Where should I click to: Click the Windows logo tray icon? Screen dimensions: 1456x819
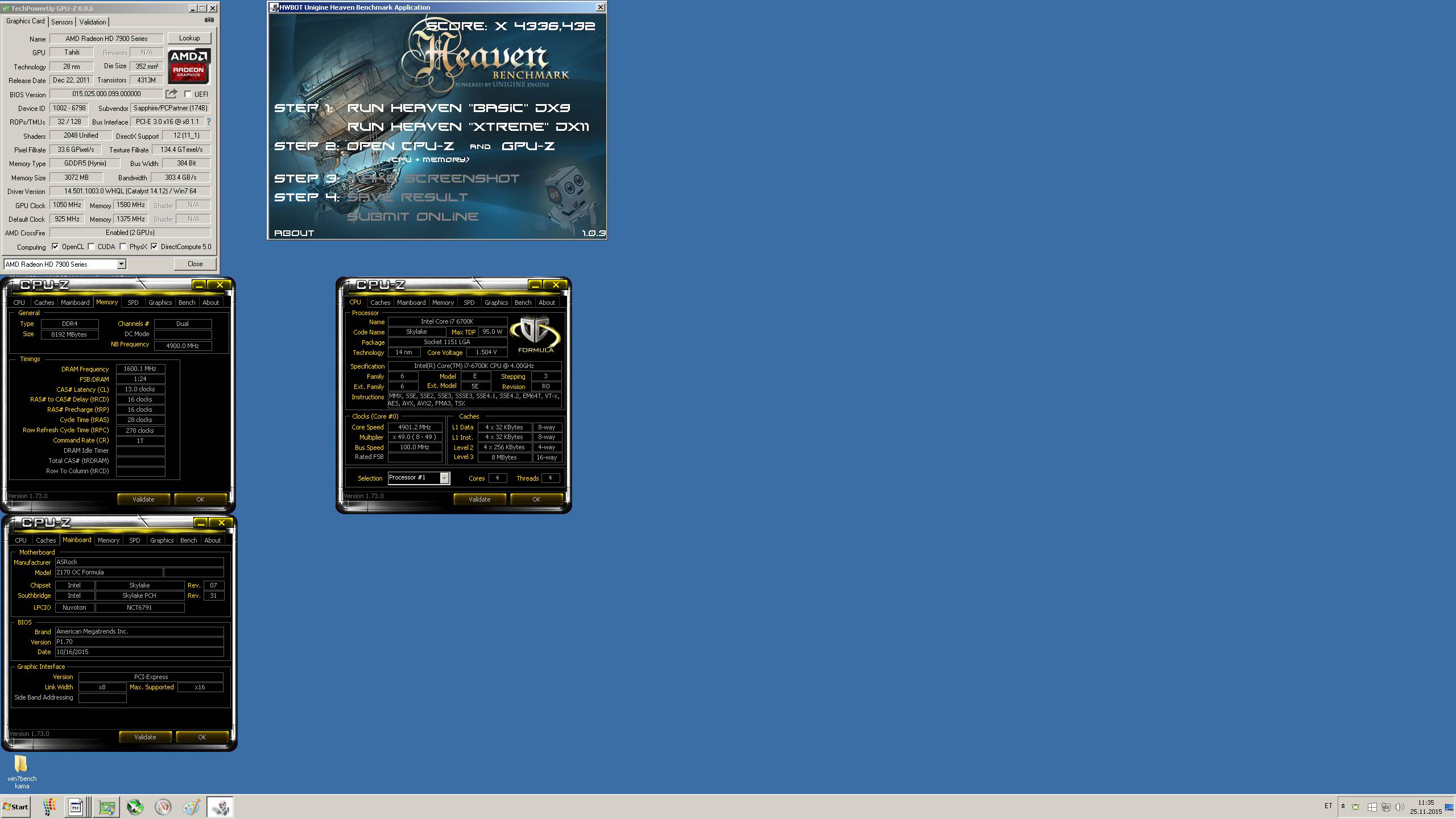point(1372,806)
